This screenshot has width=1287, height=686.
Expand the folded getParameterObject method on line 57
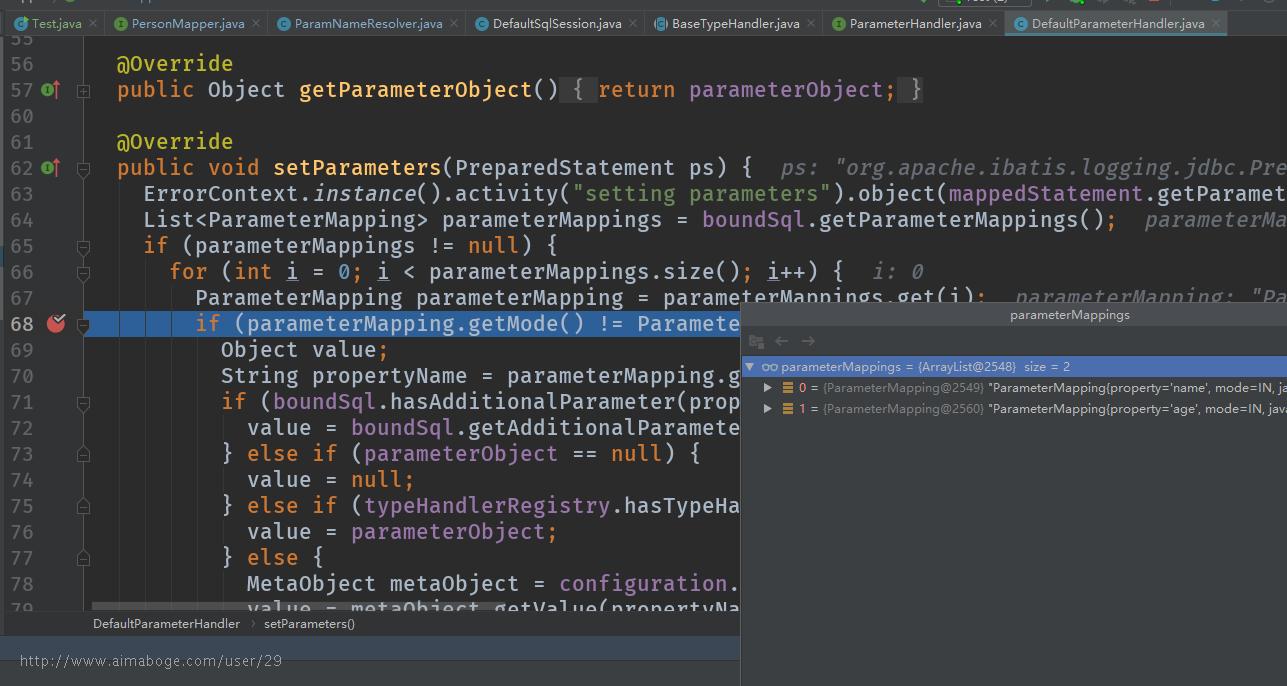[84, 90]
